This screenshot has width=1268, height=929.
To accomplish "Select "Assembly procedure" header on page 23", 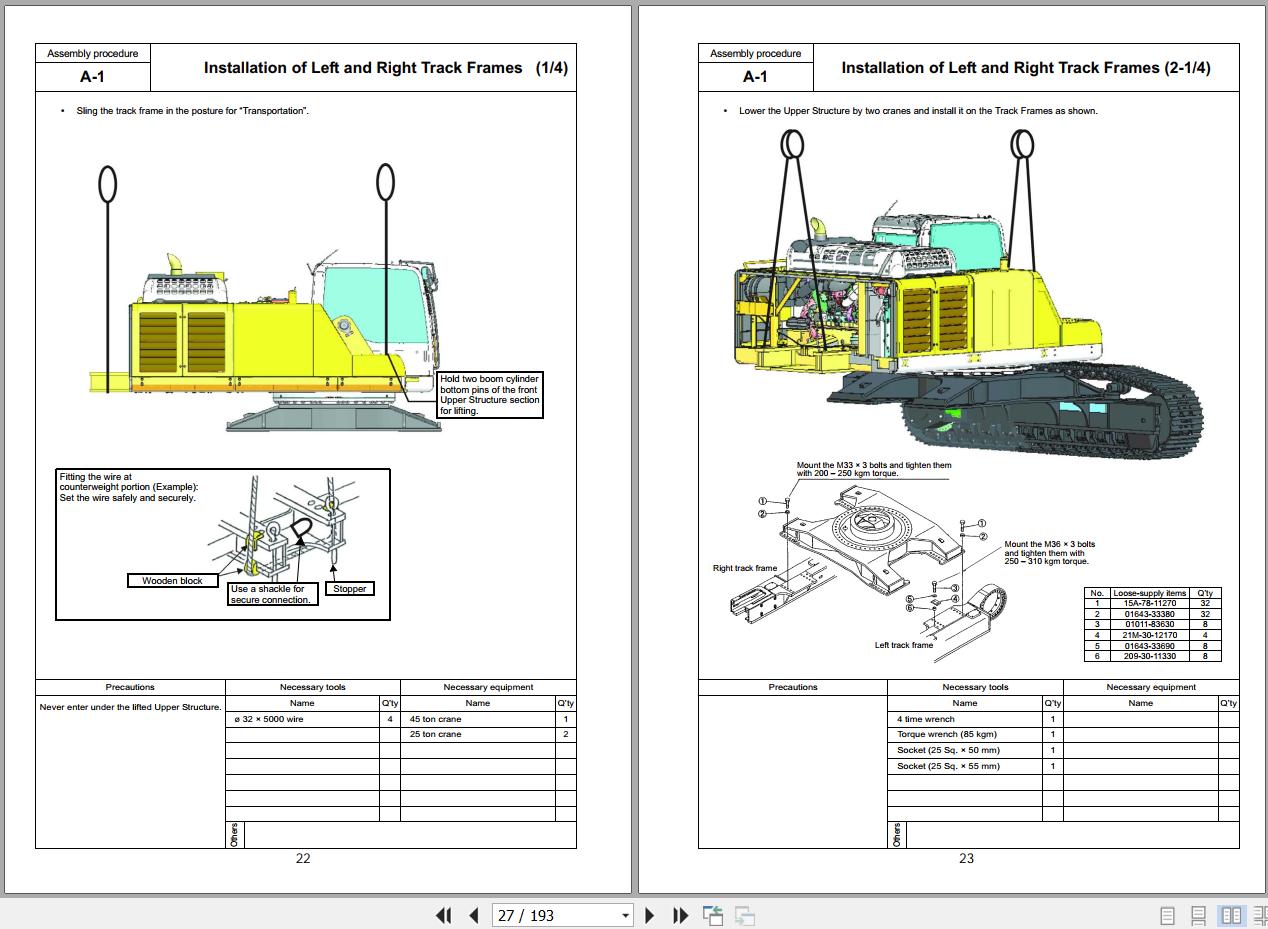I will [x=756, y=54].
